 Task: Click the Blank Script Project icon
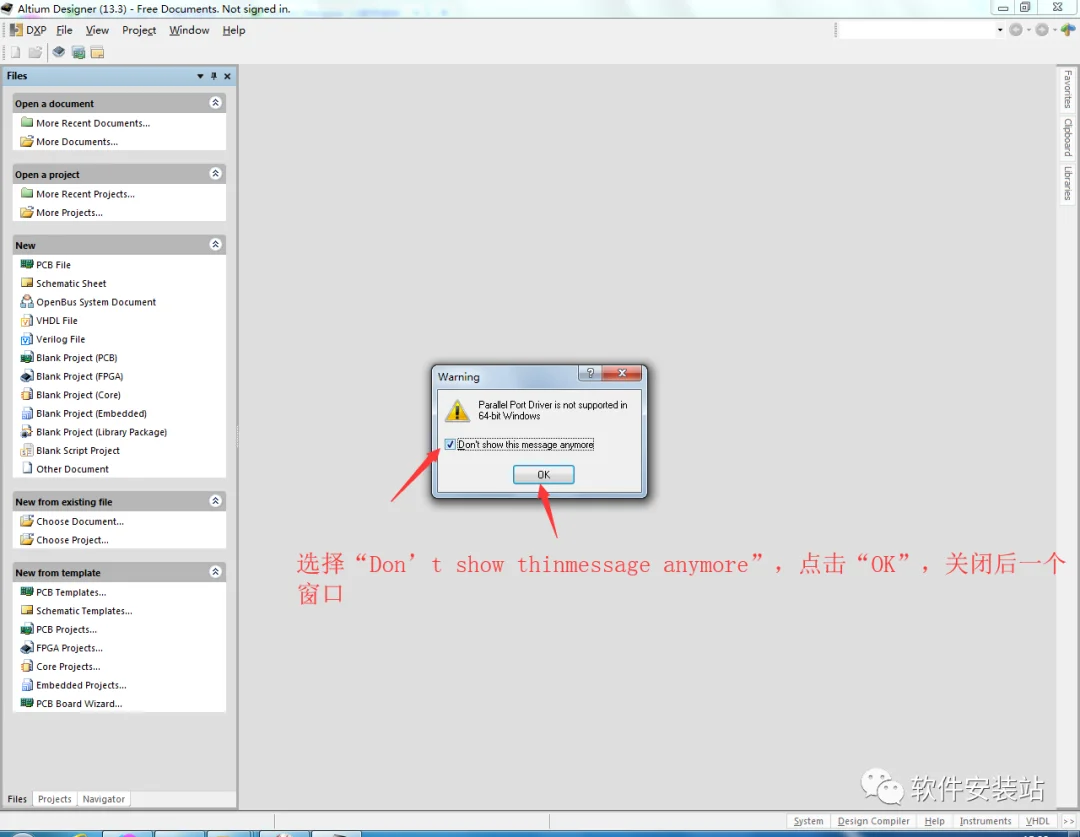pos(27,451)
